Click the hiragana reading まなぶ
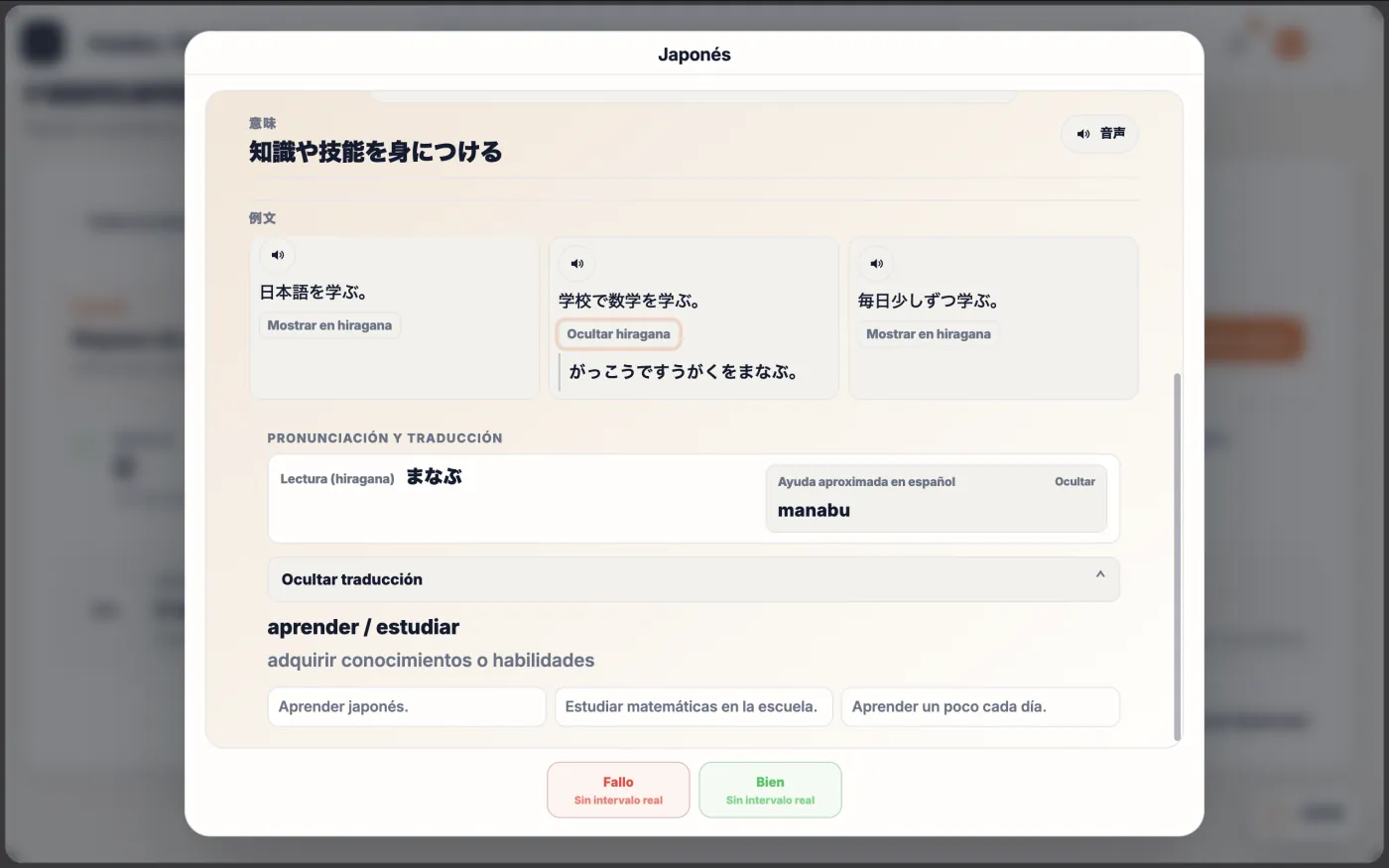Viewport: 1389px width, 868px height. pyautogui.click(x=434, y=477)
